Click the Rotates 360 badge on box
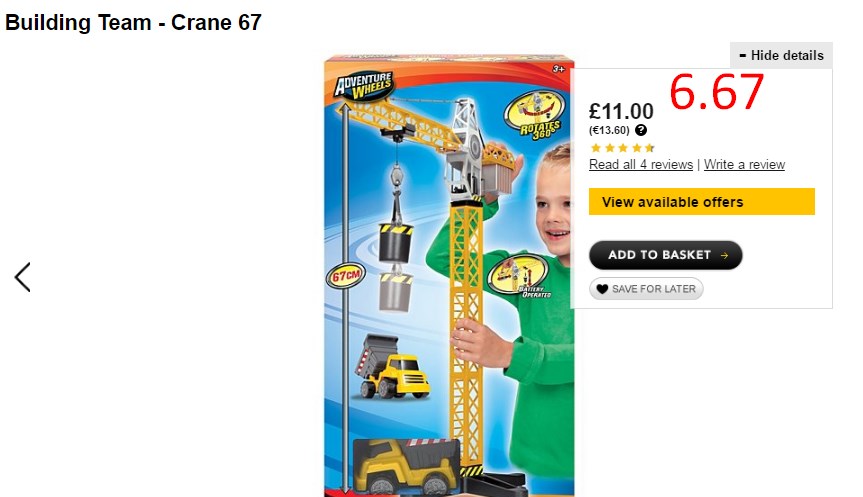863x497 pixels. (x=536, y=114)
